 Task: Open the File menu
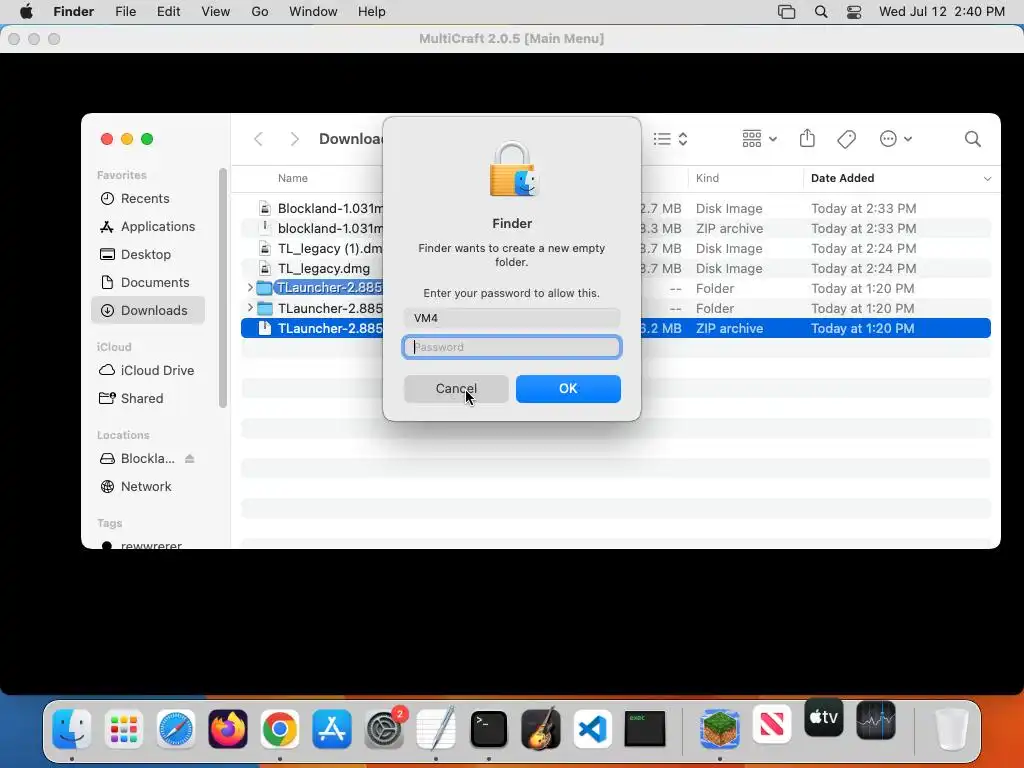(x=125, y=12)
